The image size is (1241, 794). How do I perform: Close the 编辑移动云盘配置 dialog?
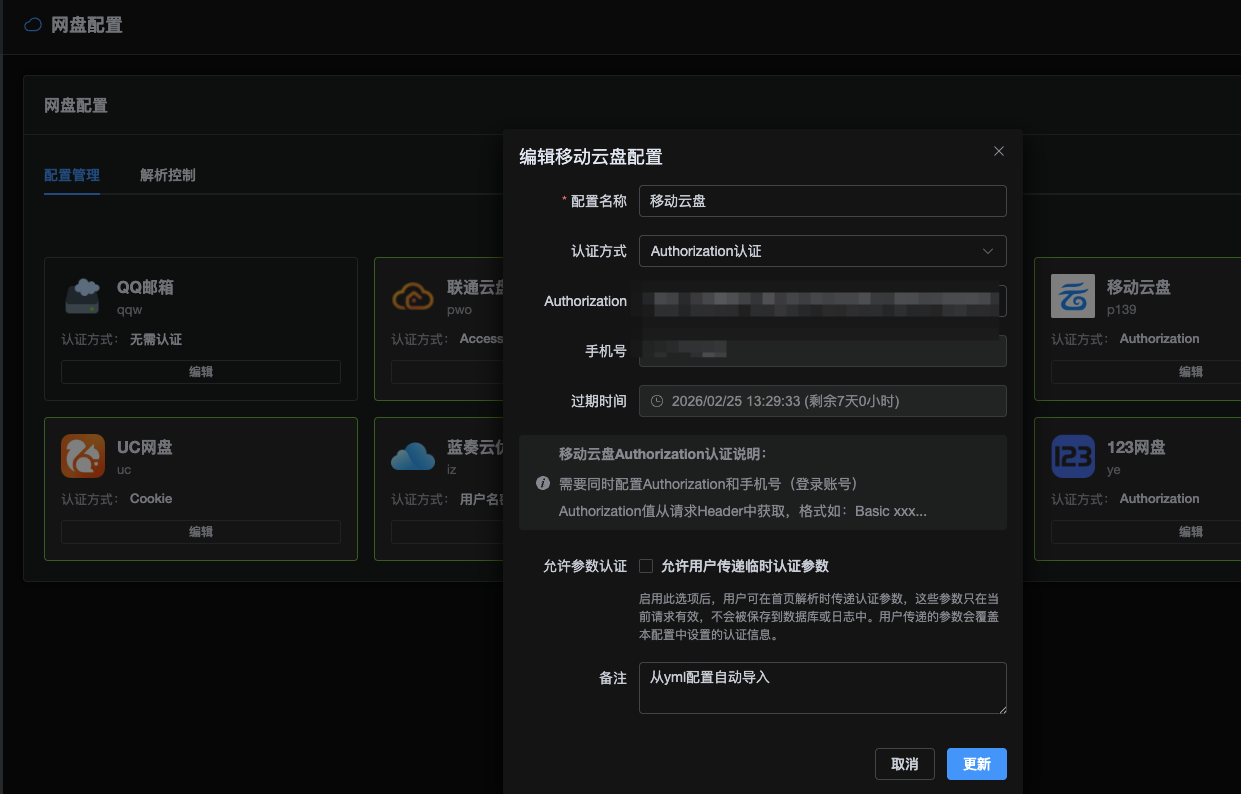(998, 151)
